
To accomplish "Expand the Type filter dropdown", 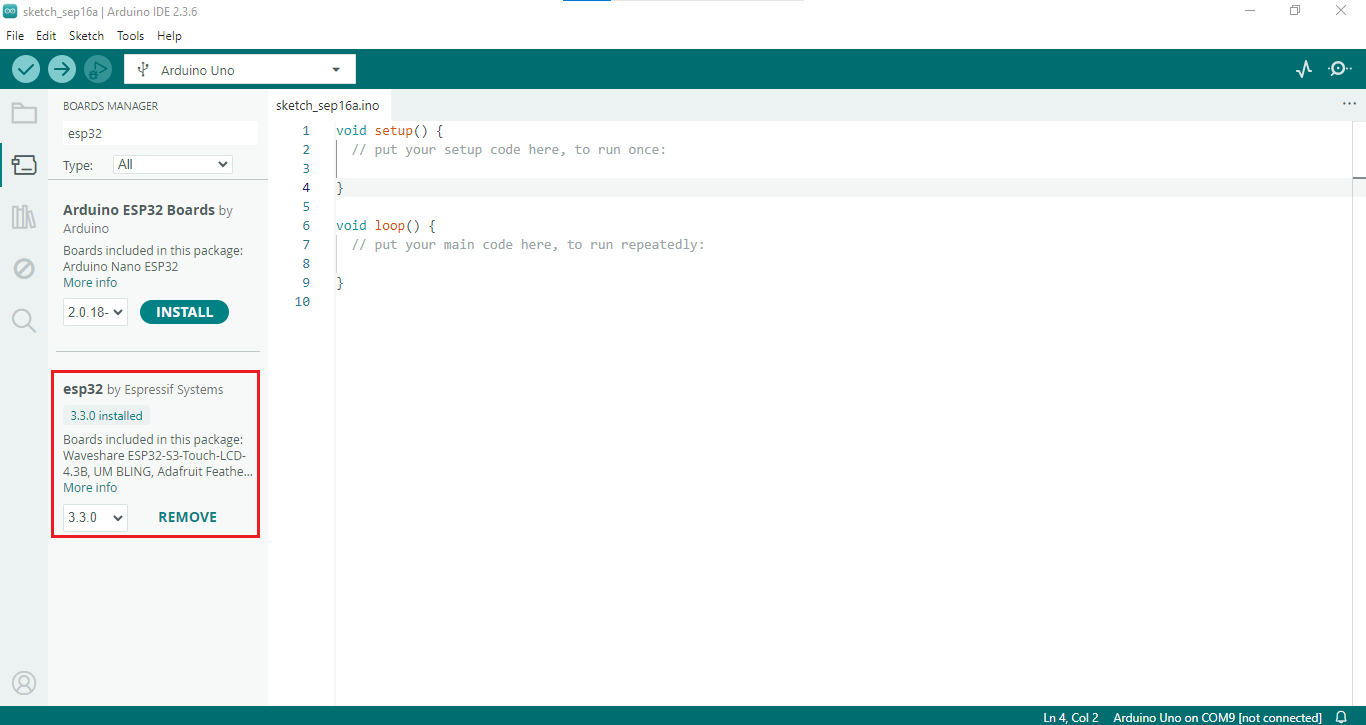I will click(x=173, y=164).
